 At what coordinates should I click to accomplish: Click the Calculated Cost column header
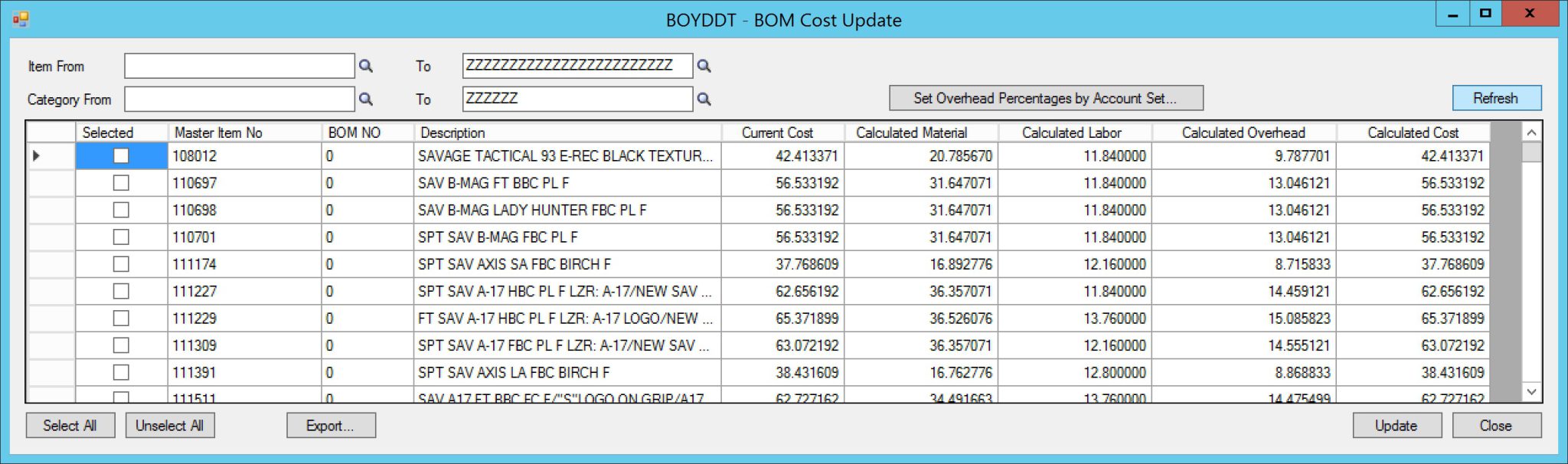1412,132
